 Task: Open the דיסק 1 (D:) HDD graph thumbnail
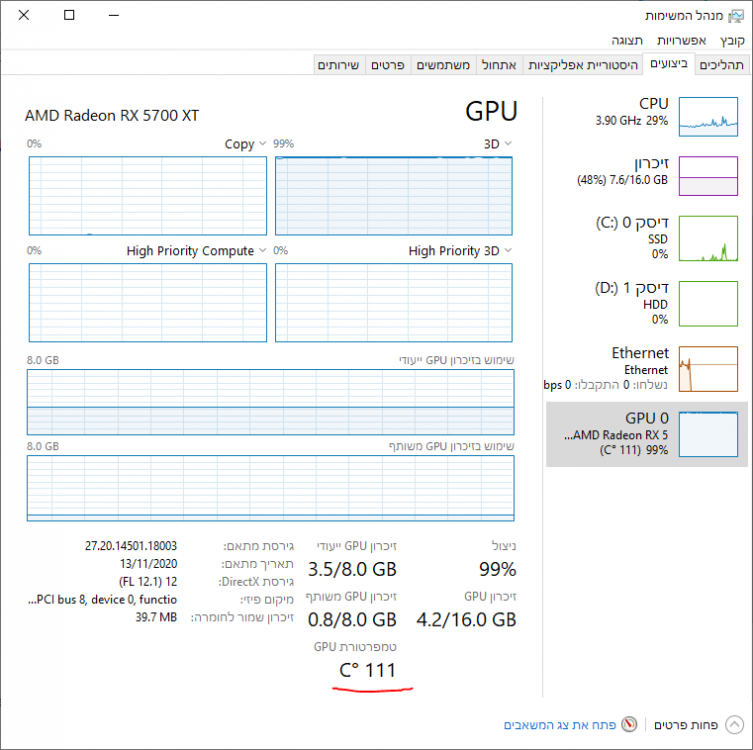[x=708, y=304]
